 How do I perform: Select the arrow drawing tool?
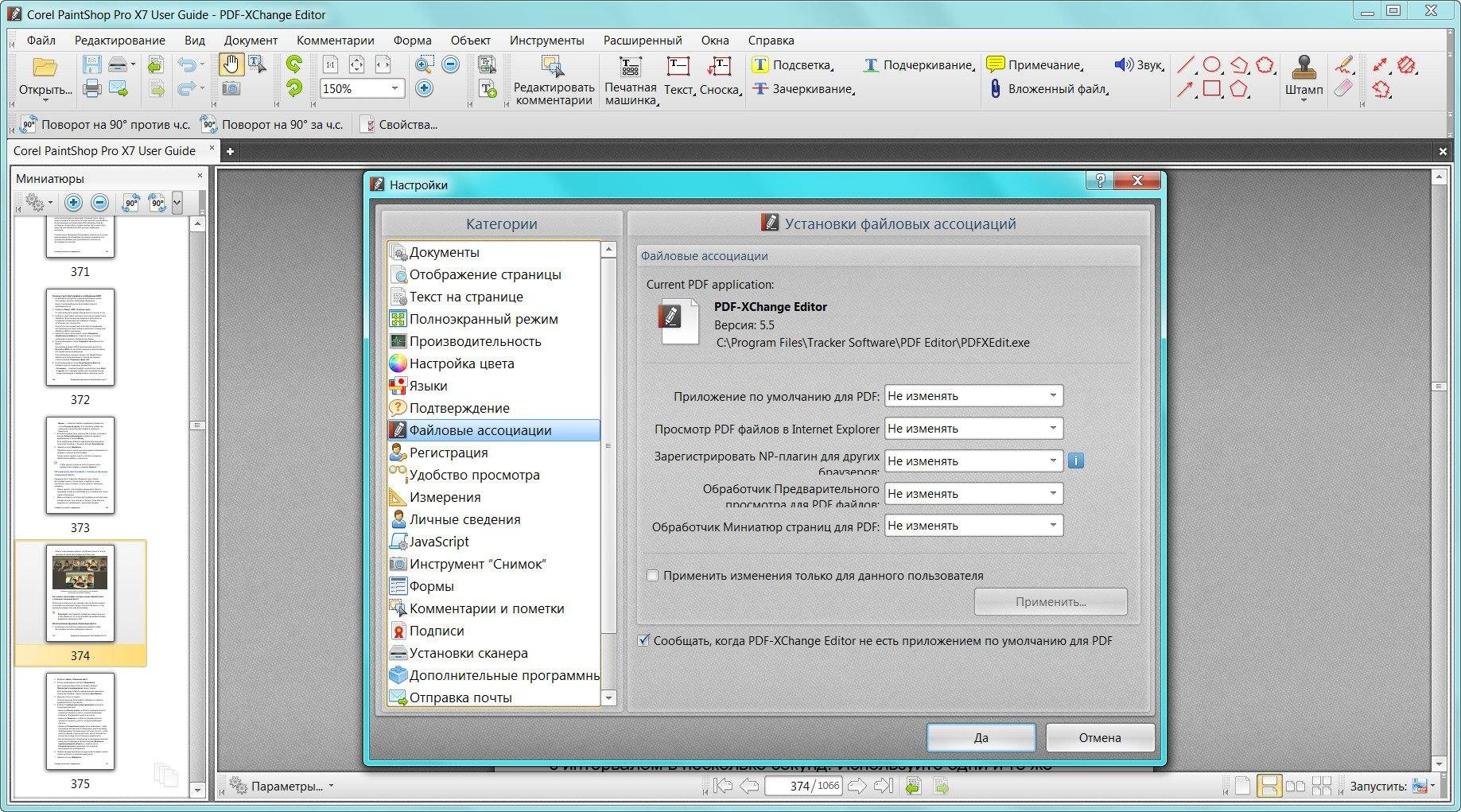click(x=1186, y=89)
